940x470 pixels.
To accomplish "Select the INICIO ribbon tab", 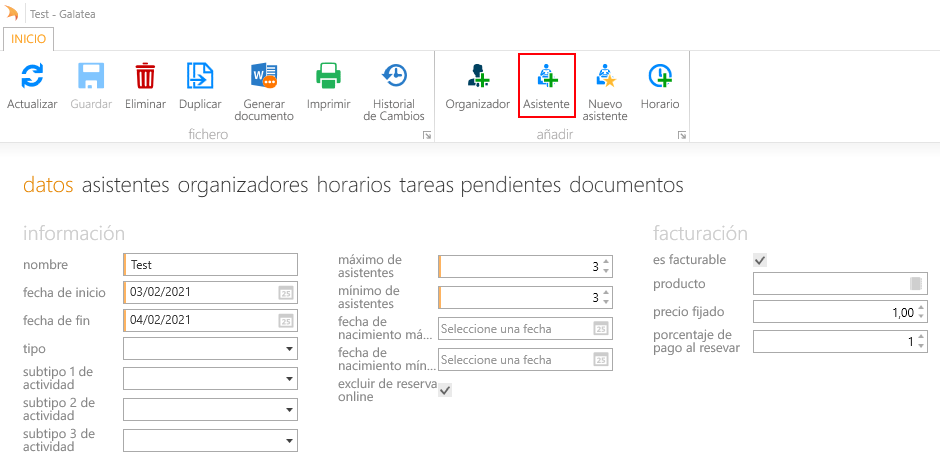I will (x=28, y=38).
